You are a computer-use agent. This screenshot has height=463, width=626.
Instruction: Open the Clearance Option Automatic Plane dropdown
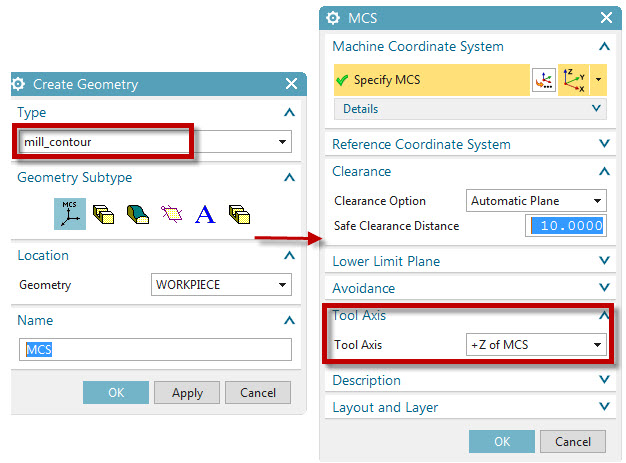(536, 201)
